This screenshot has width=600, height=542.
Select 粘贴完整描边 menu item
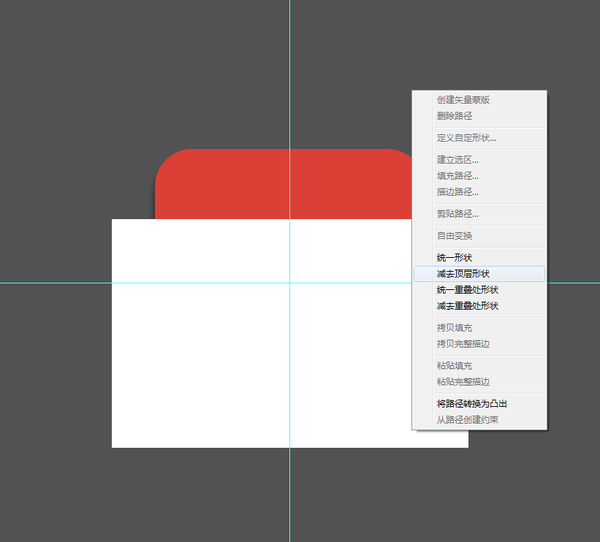point(463,382)
